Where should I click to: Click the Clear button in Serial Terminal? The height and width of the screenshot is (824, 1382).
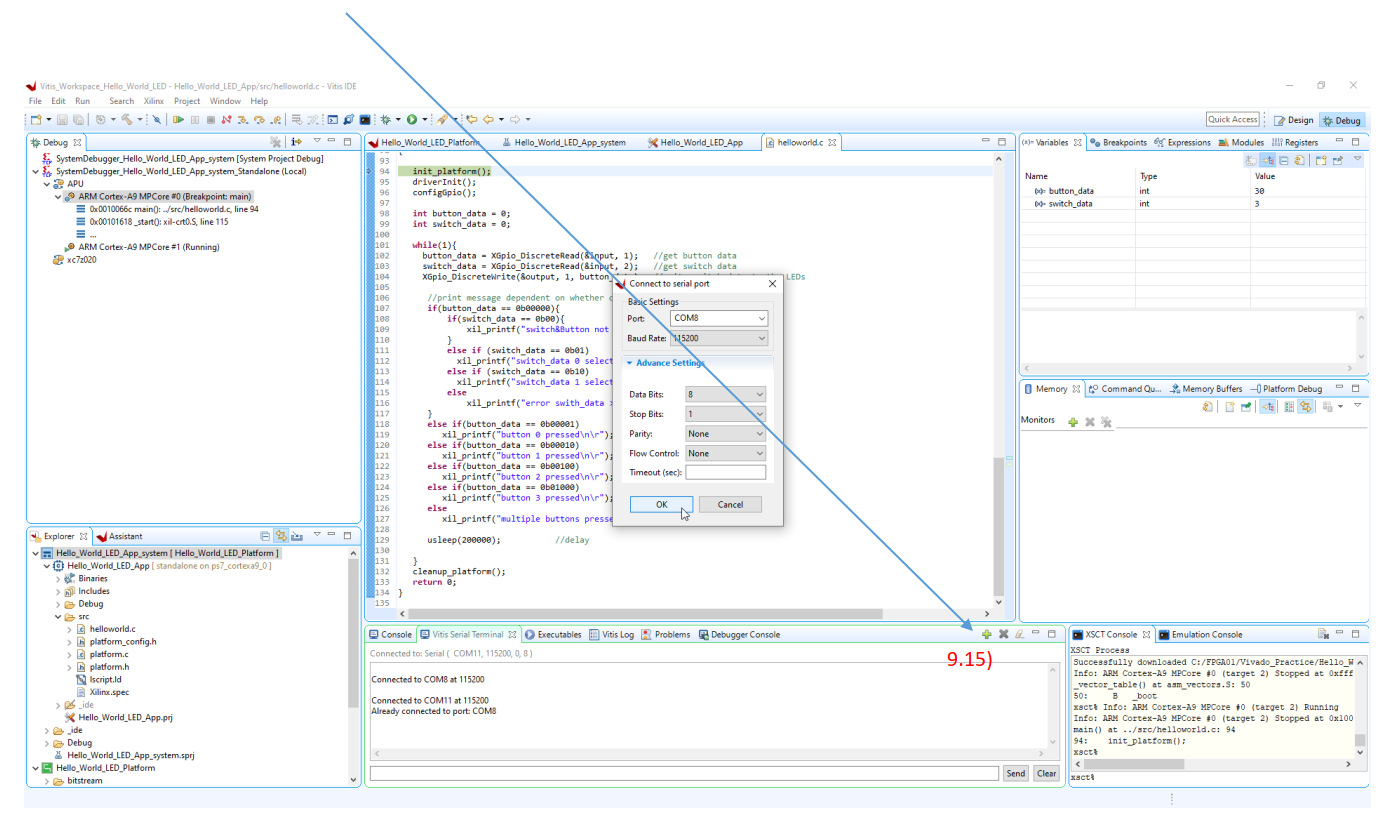tap(1046, 773)
